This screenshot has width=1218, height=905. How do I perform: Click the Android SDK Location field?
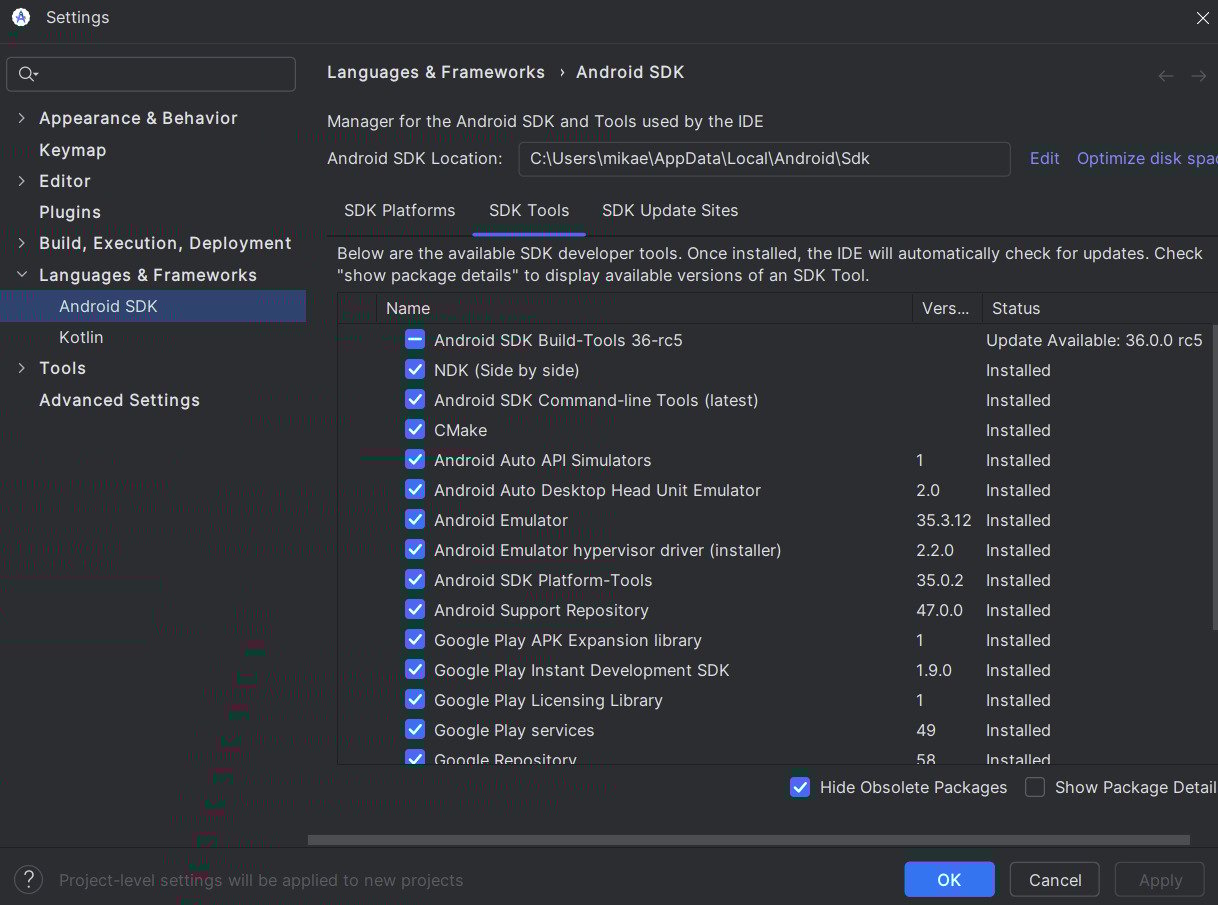764,158
